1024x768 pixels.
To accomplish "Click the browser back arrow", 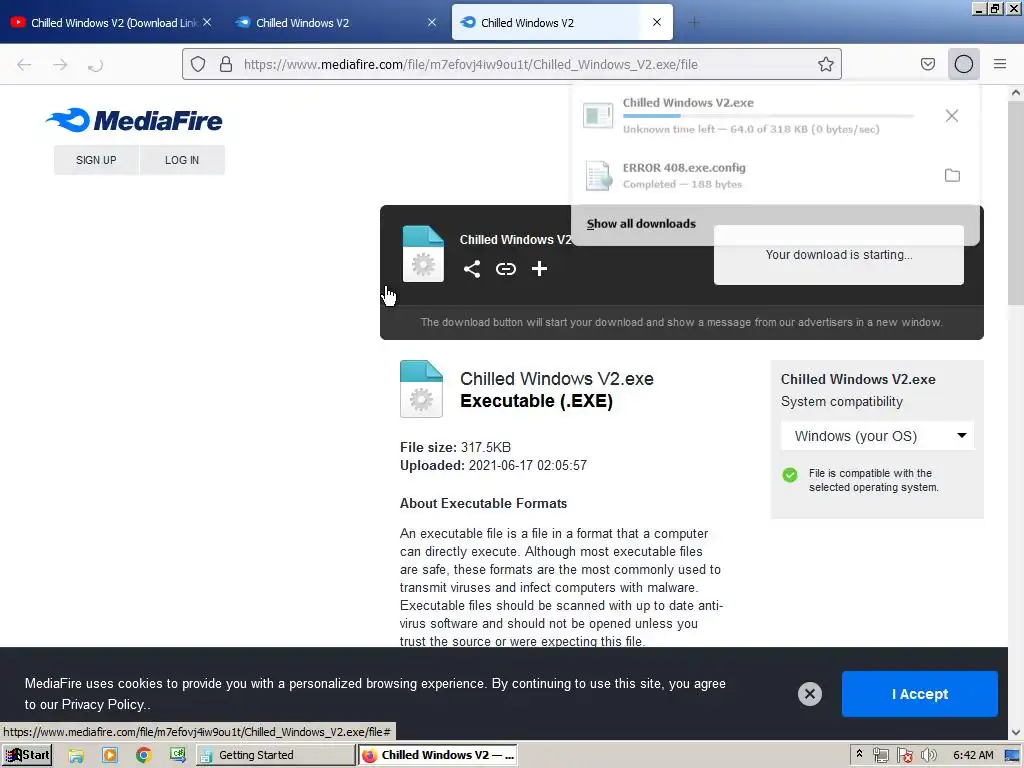I will 24,64.
